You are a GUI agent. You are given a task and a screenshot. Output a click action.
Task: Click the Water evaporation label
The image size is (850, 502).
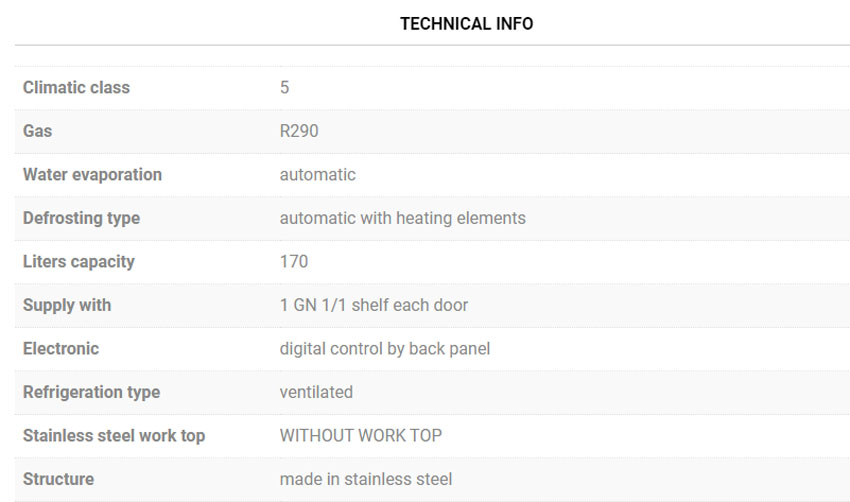click(92, 175)
